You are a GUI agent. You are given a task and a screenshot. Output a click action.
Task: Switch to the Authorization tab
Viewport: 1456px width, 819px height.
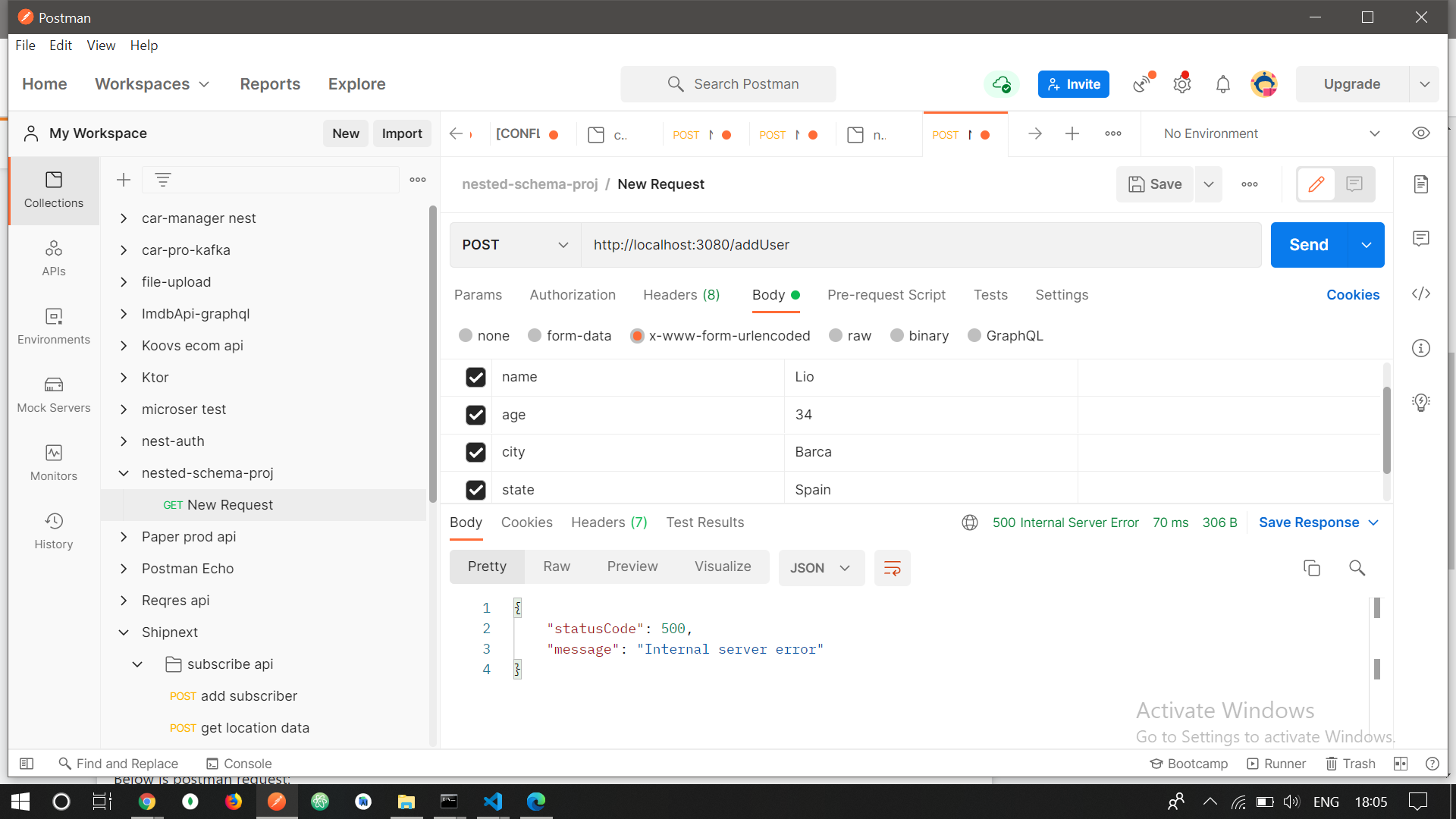[573, 295]
